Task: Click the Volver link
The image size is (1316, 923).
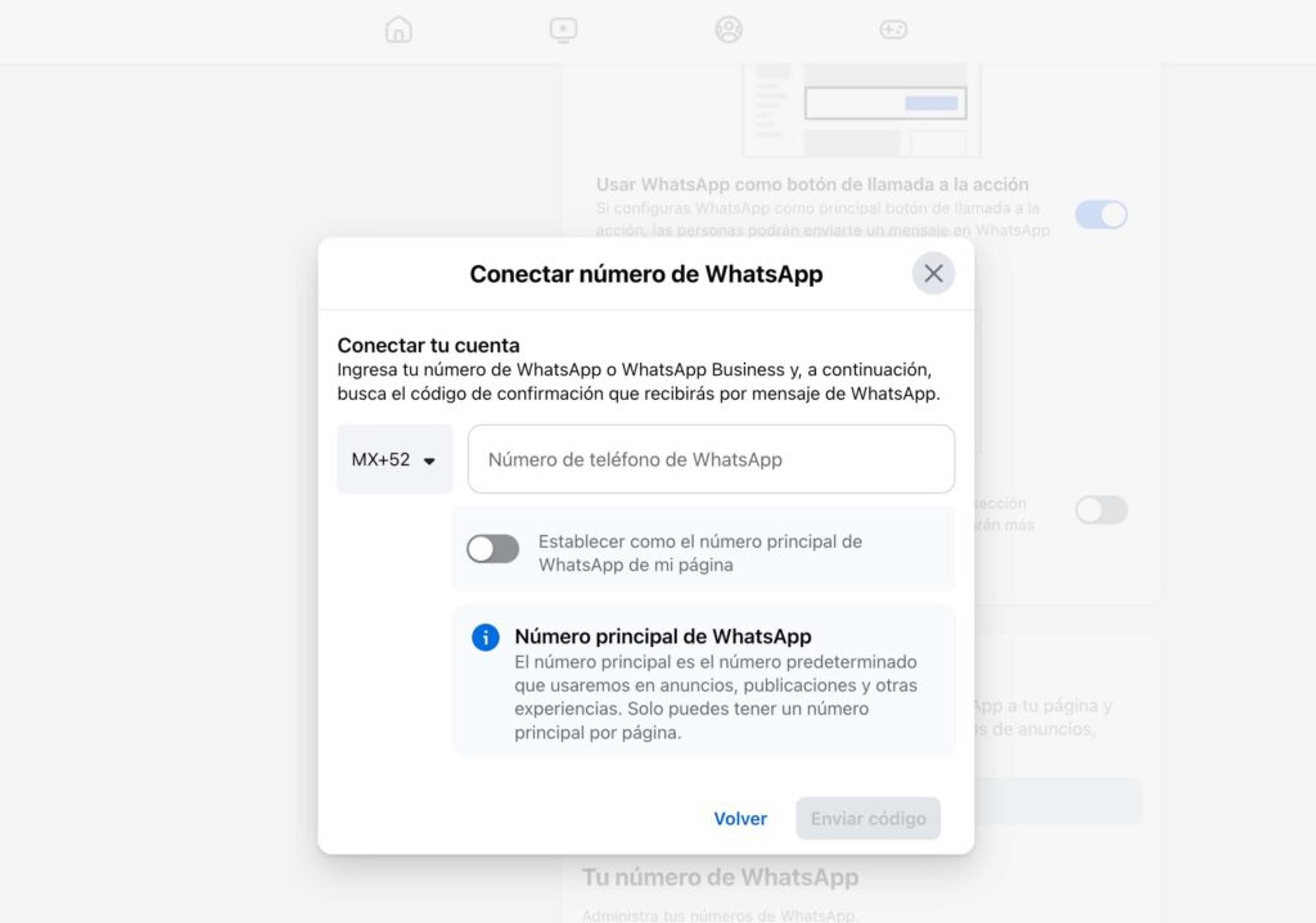Action: click(740, 819)
